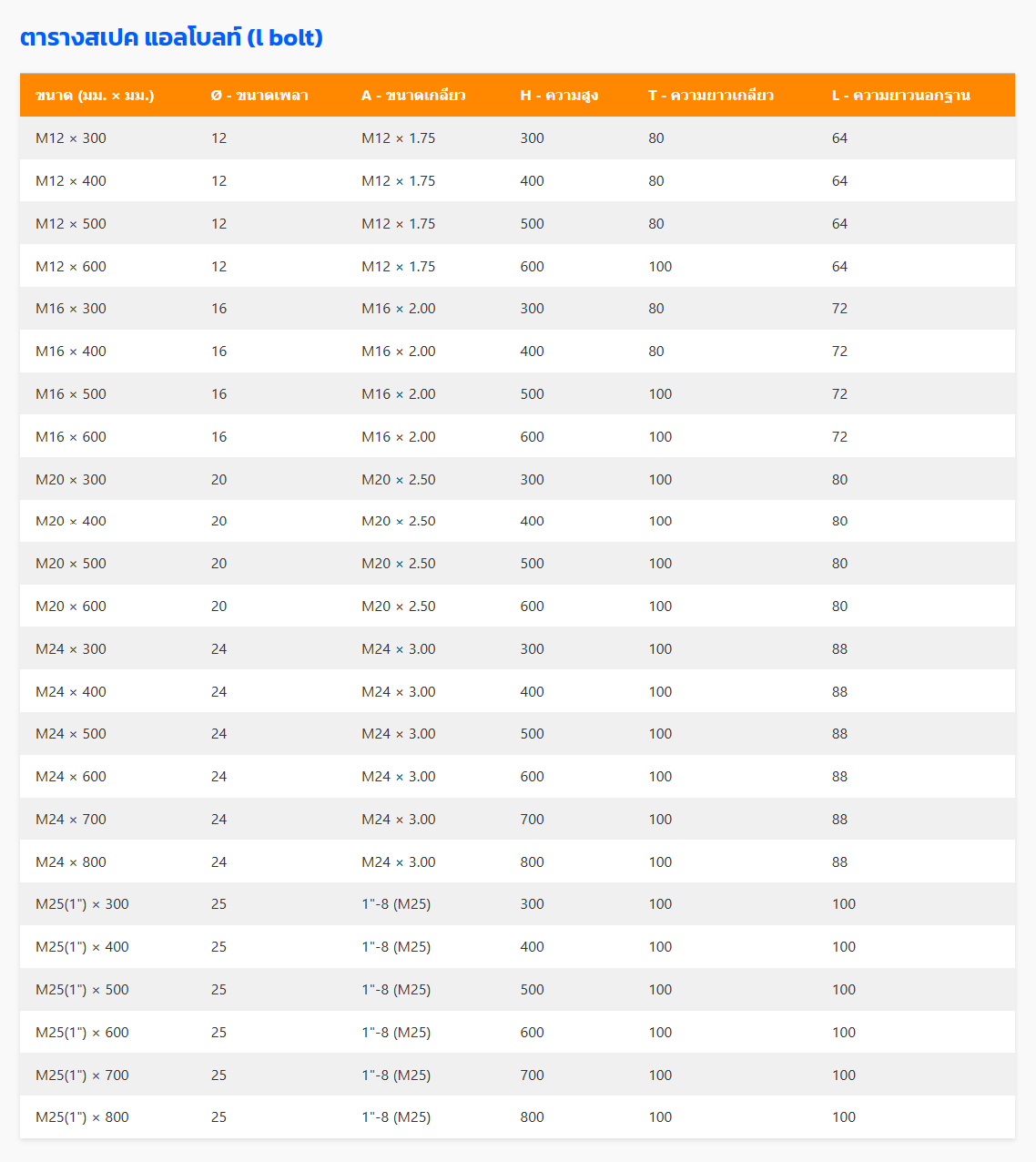The image size is (1036, 1162).
Task: Select the M24 × 700 size cell
Action: click(x=71, y=820)
